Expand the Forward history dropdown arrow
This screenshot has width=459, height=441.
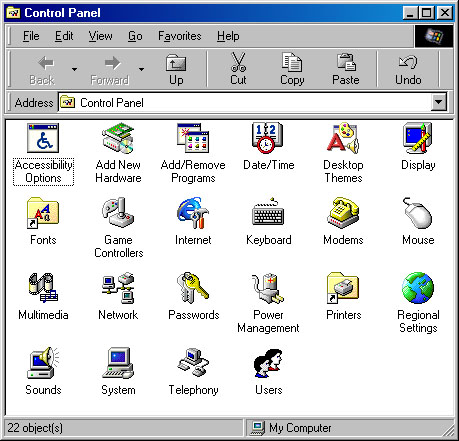tap(142, 69)
